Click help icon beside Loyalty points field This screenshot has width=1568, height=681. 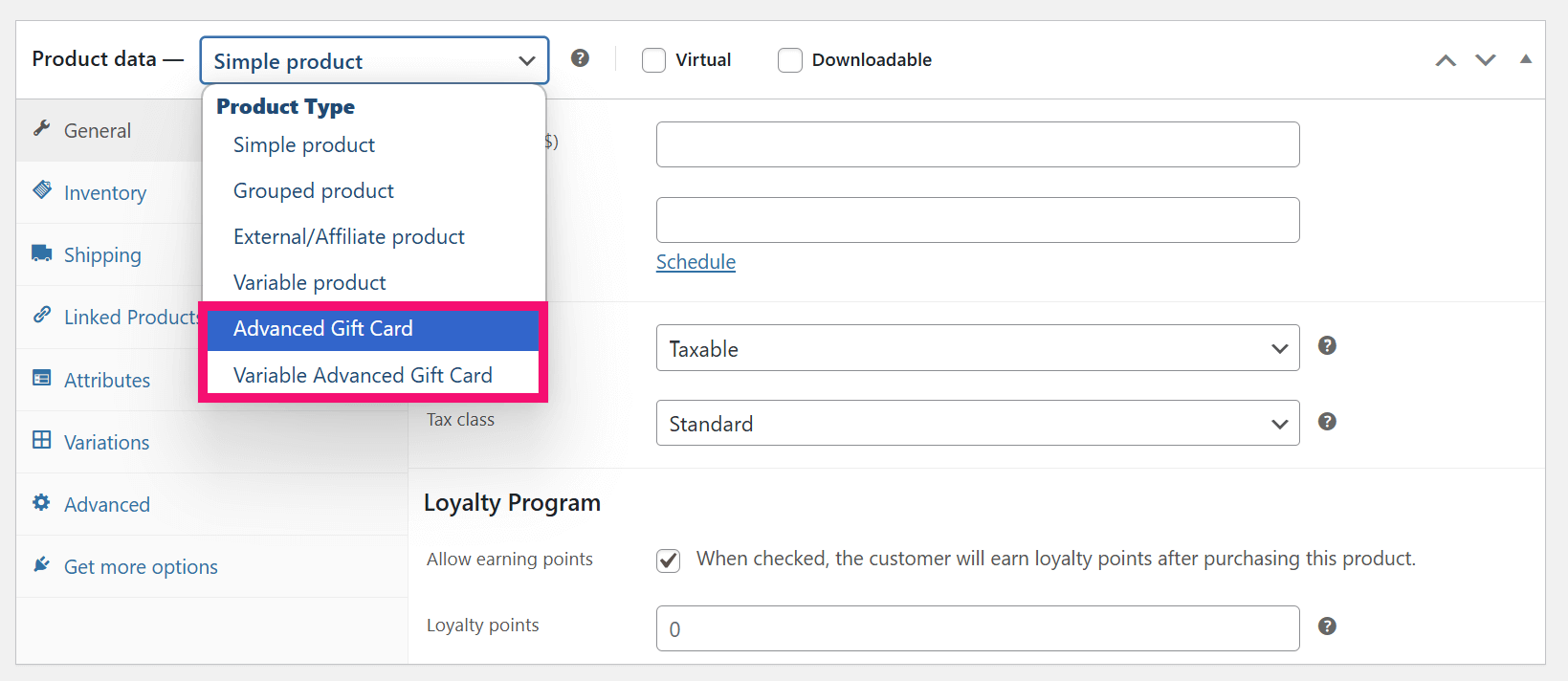[1327, 626]
